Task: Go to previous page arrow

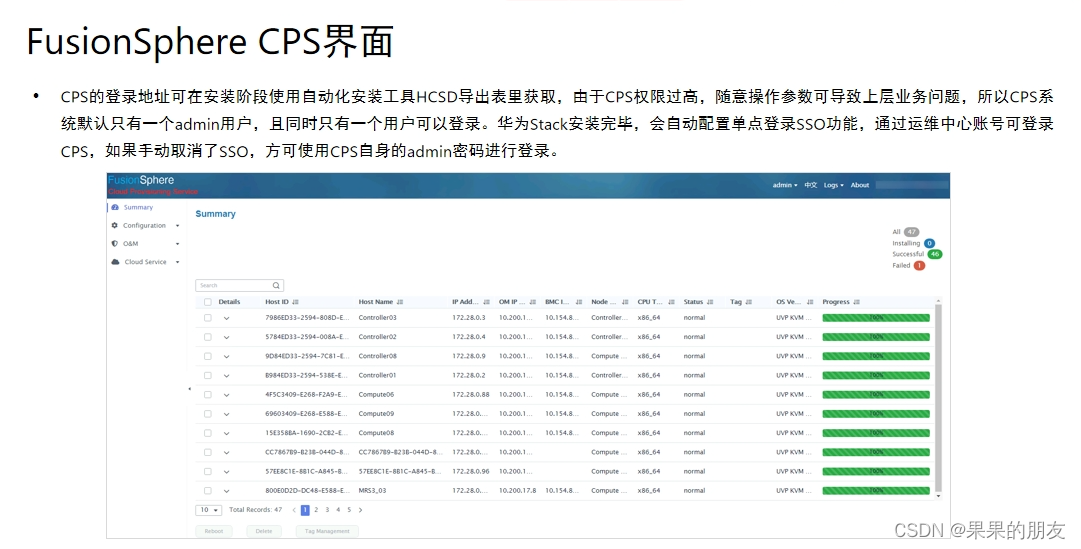Action: (294, 510)
